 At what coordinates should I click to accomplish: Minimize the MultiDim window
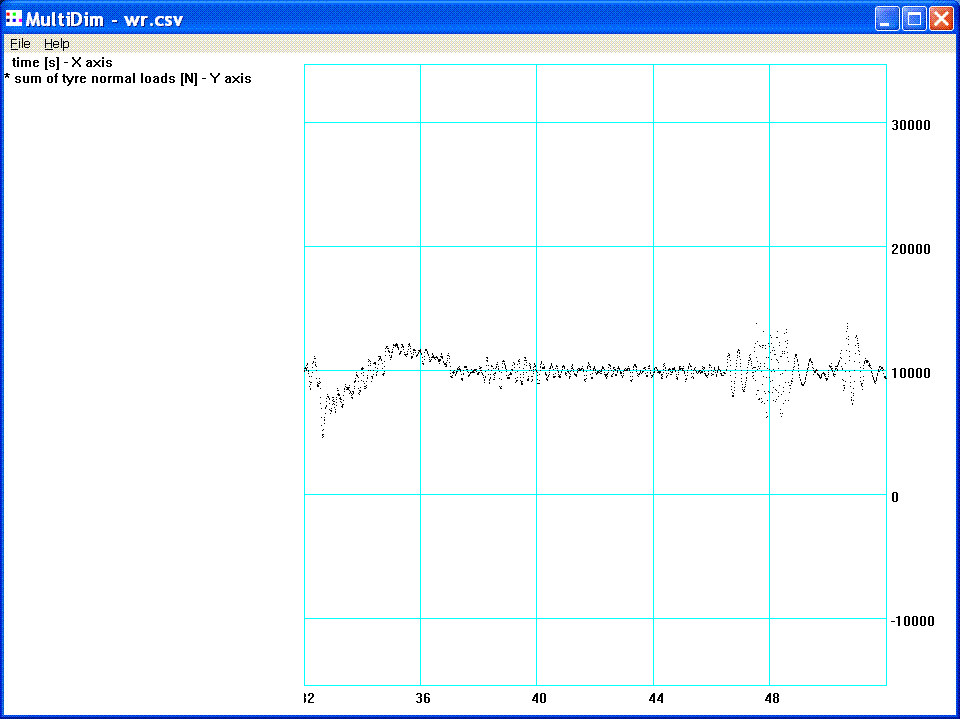point(887,19)
